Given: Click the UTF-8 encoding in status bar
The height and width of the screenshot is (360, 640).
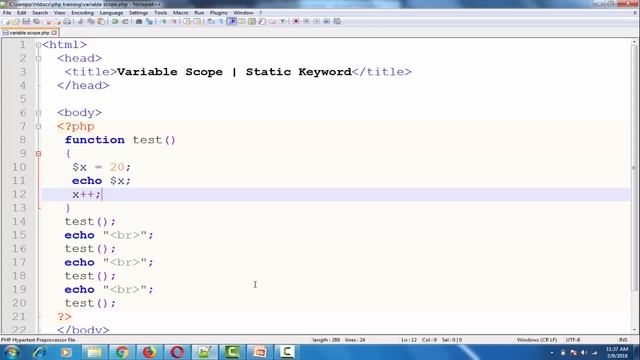Looking at the screenshot, I should [x=573, y=340].
